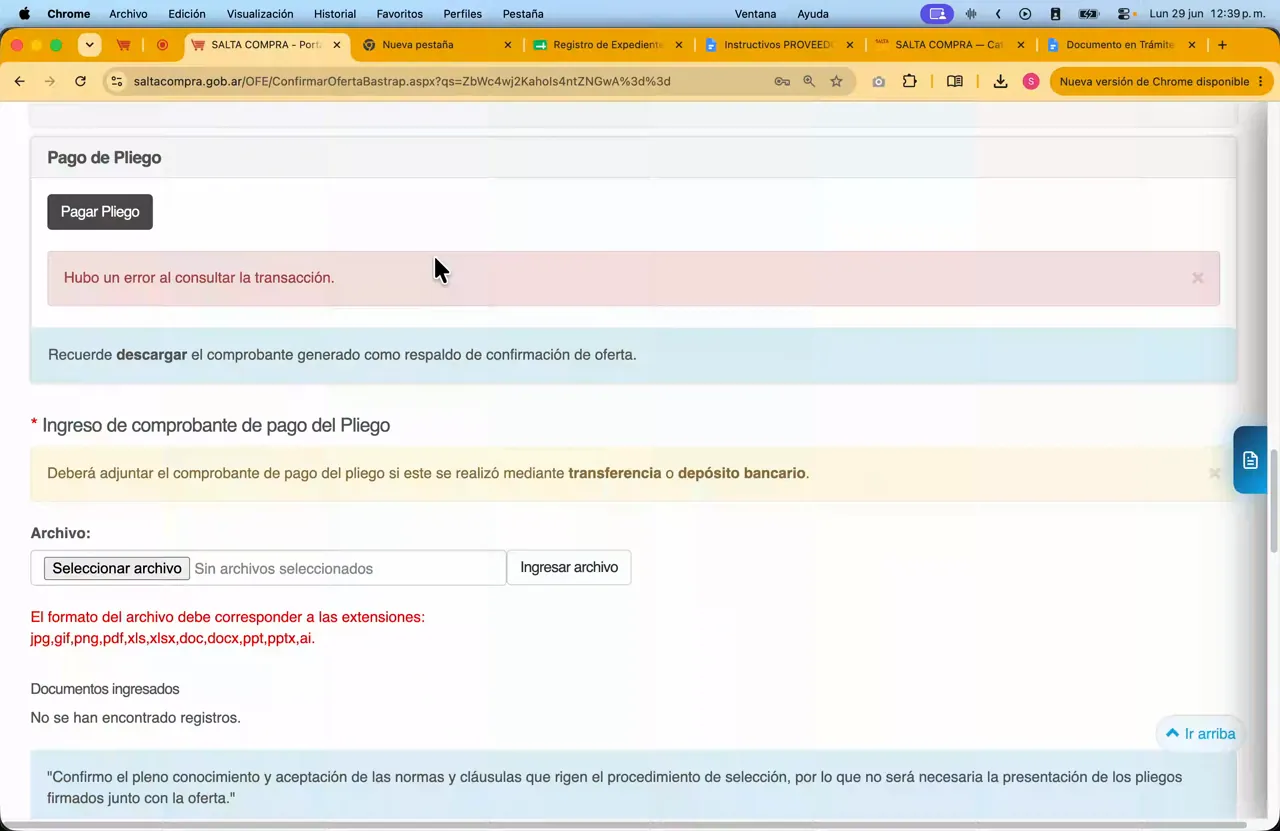
Task: Click the Ingresar archivo button
Action: click(x=569, y=567)
